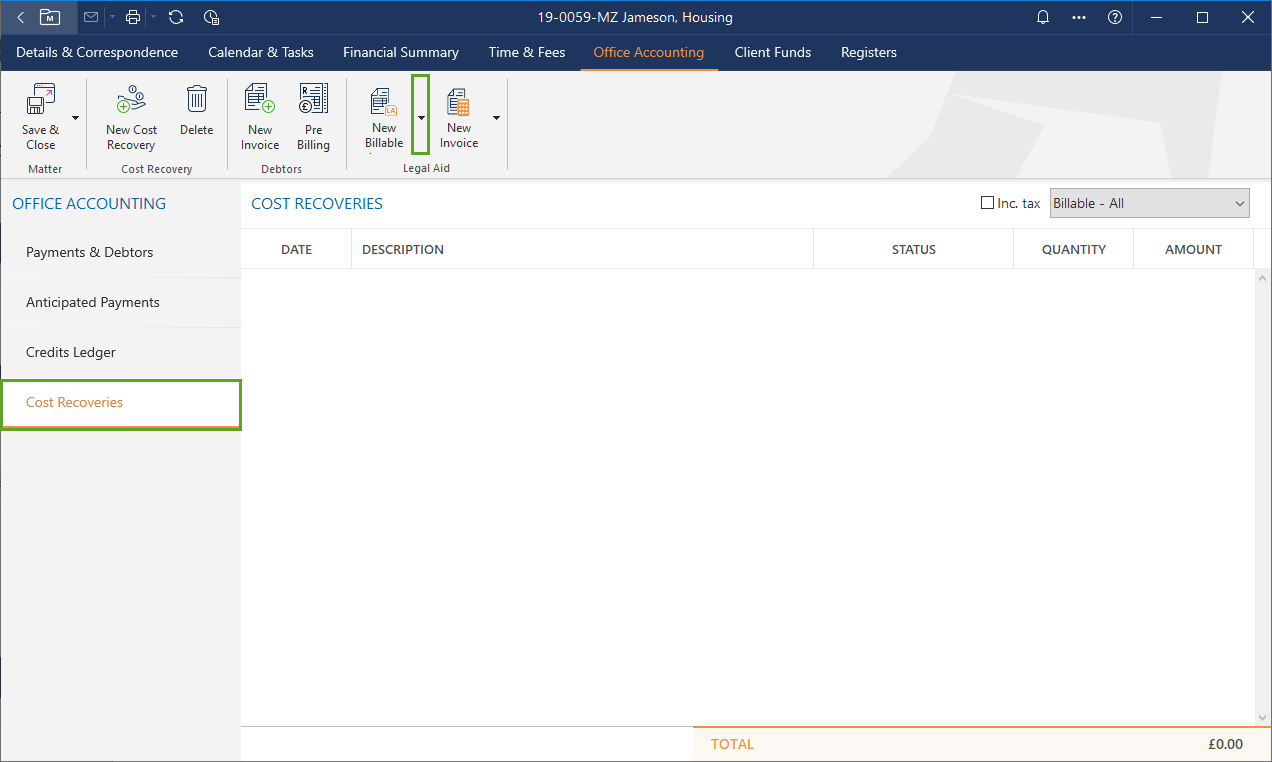Viewport: 1272px width, 762px height.
Task: Expand the New Billable dropdown arrow
Action: coord(421,117)
